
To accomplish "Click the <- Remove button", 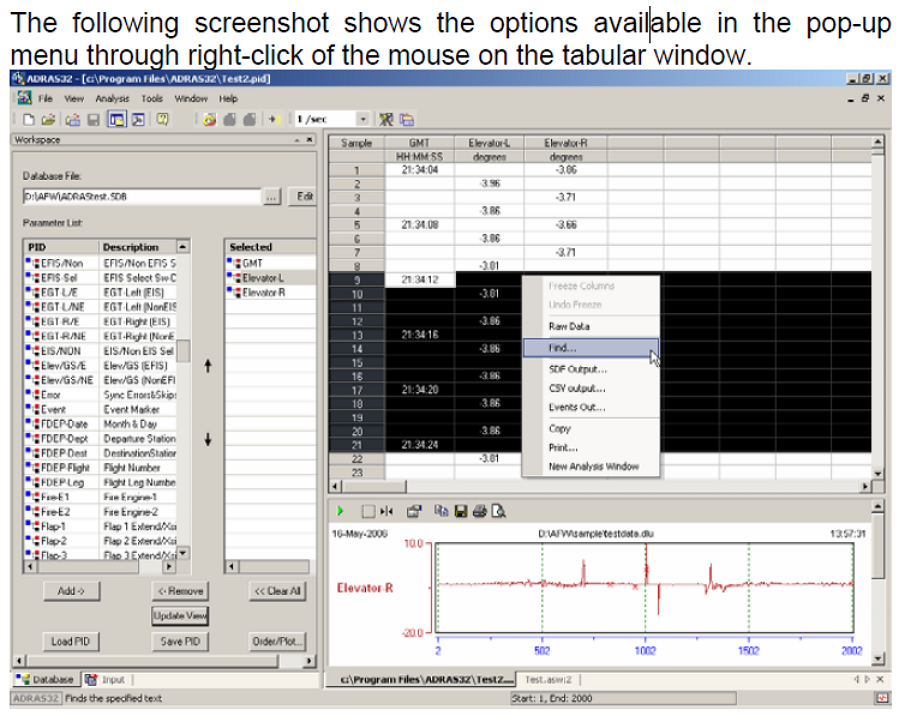I will (x=180, y=591).
